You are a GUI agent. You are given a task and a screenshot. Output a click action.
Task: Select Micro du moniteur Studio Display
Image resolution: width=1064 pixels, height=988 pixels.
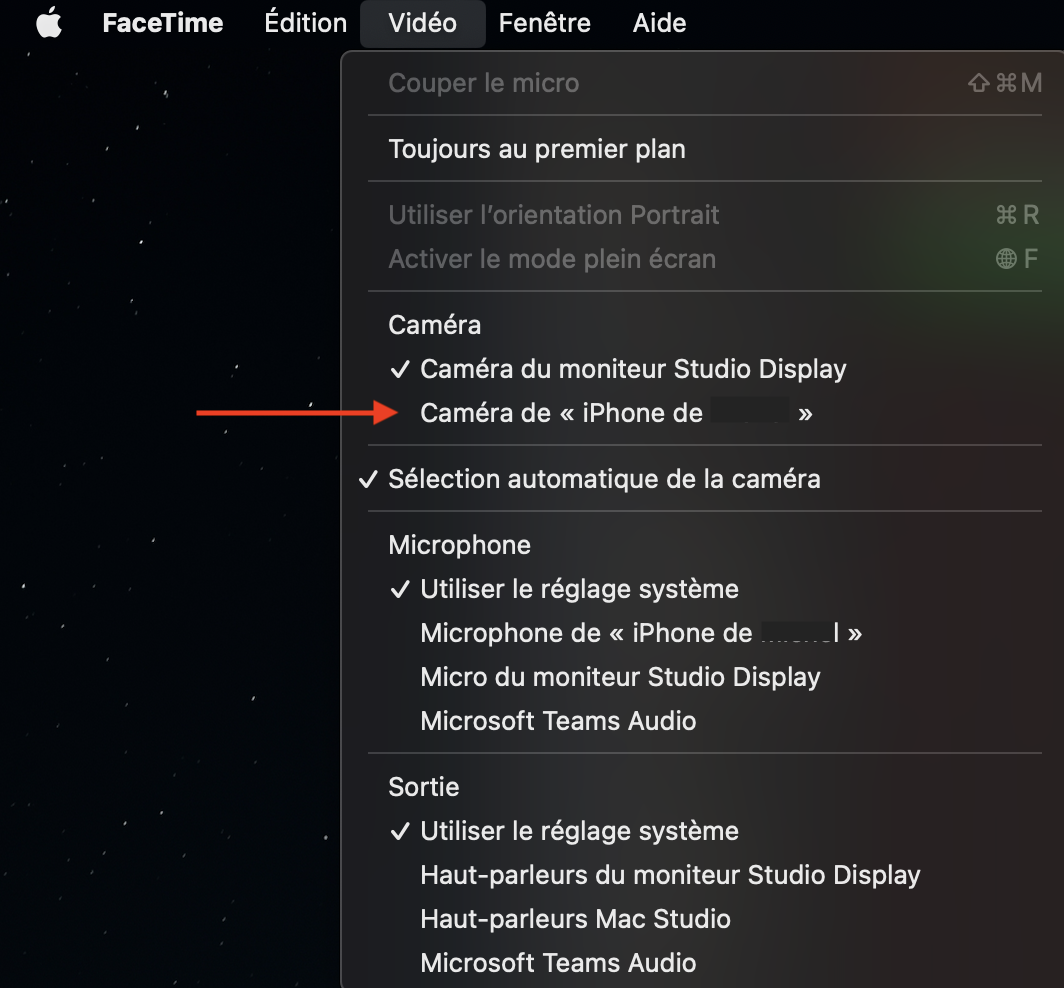(620, 677)
